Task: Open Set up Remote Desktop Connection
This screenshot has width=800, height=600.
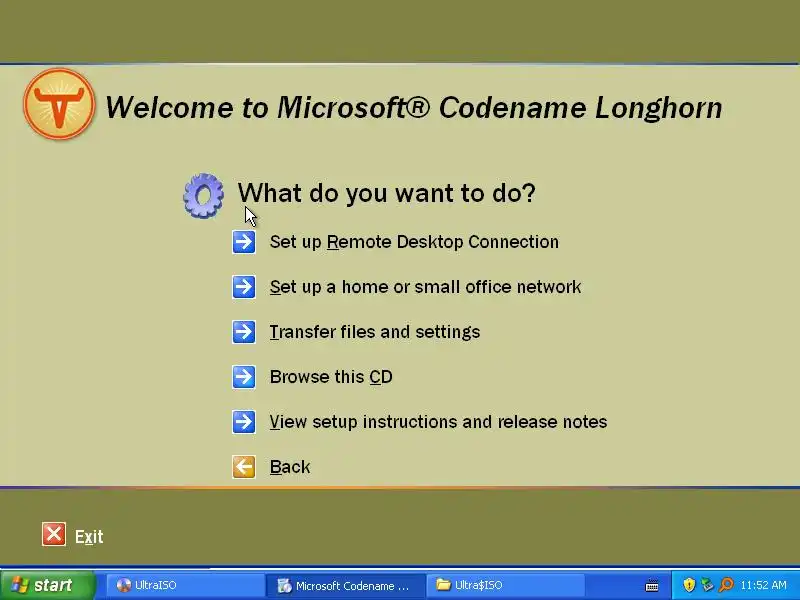Action: point(414,242)
